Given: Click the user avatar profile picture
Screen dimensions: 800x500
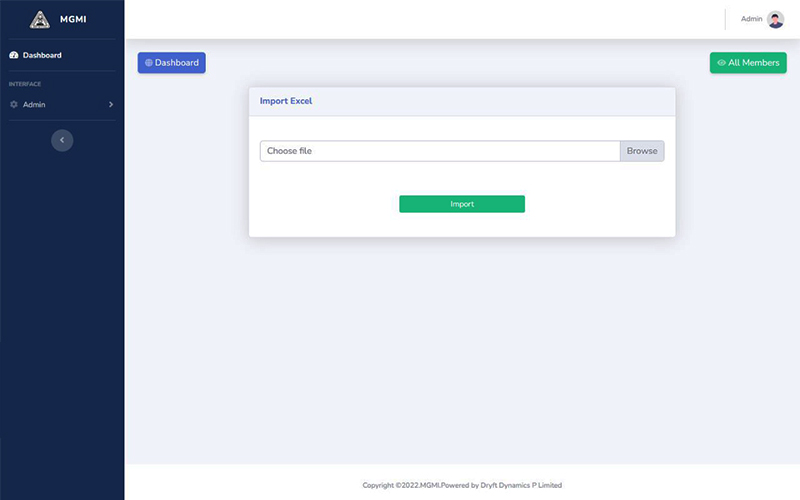Looking at the screenshot, I should [x=776, y=19].
